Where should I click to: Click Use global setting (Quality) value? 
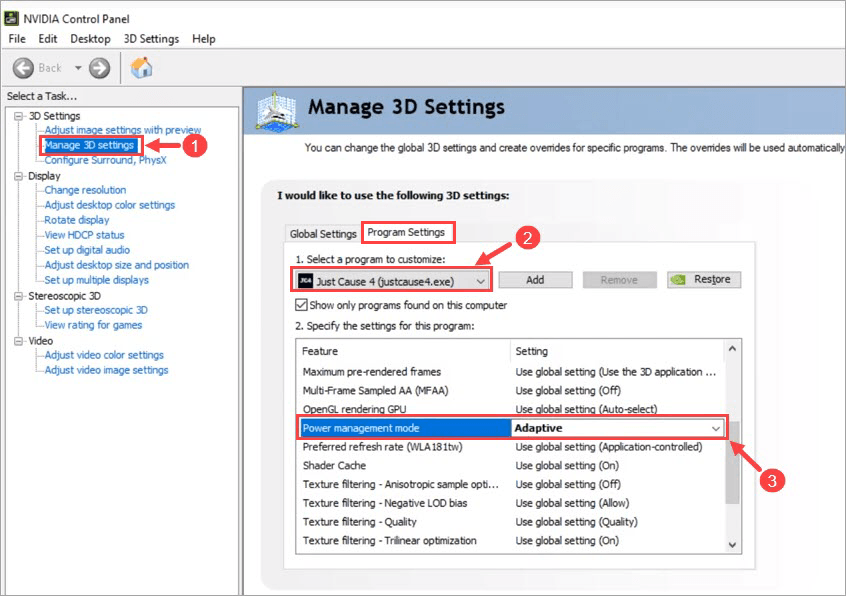576,522
